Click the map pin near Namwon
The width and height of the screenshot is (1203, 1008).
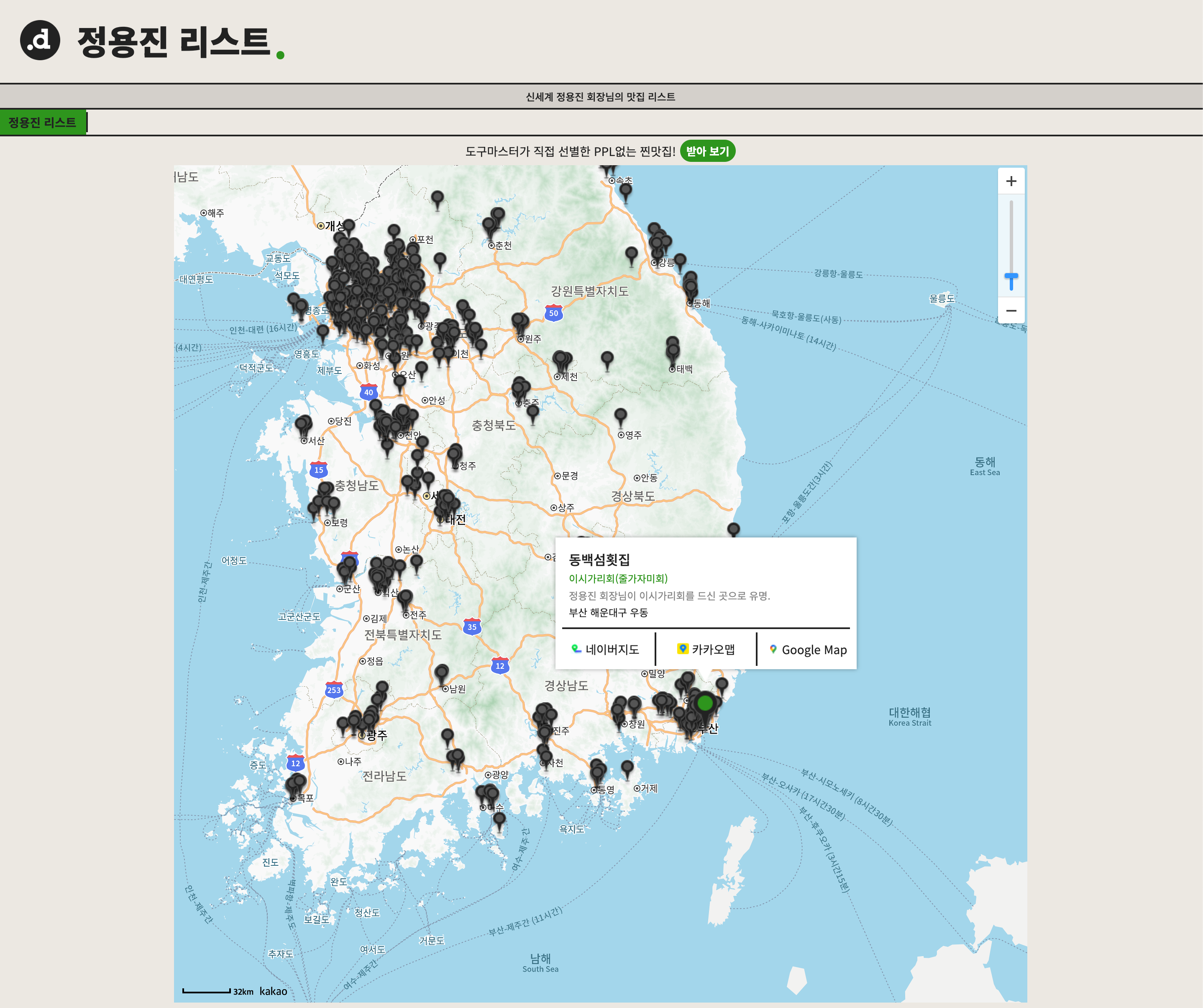pyautogui.click(x=442, y=672)
